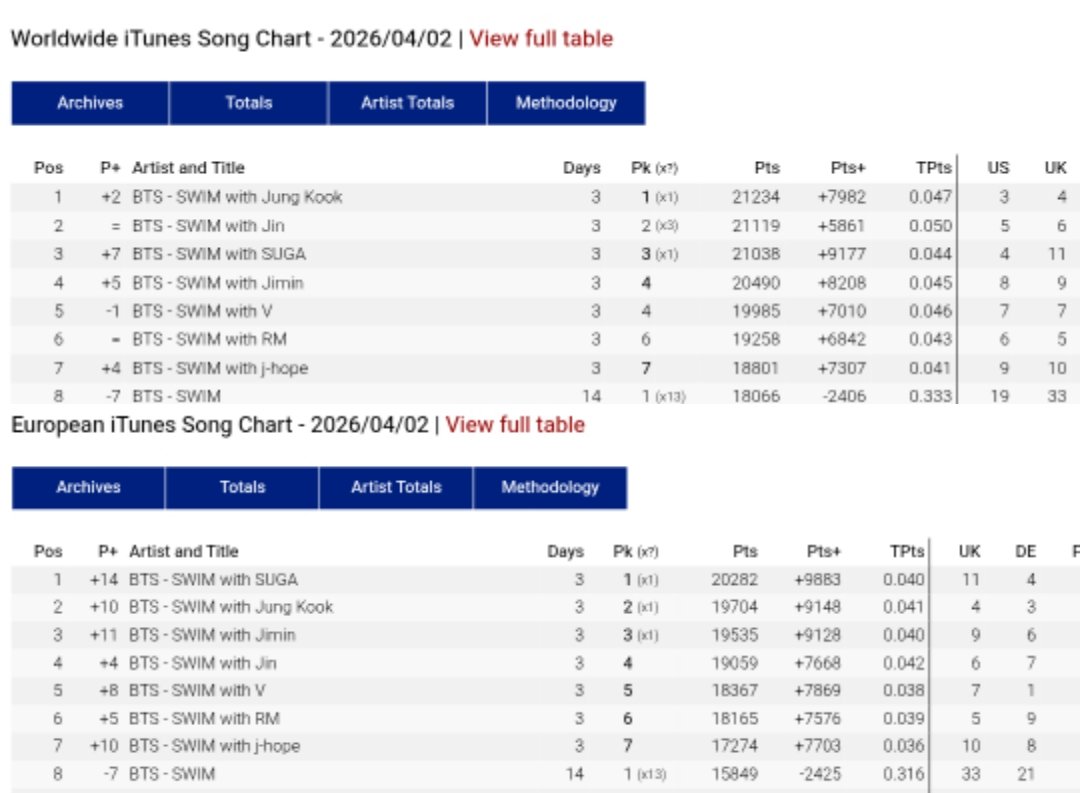This screenshot has width=1080, height=793.
Task: Click points value 18367 in European chart
Action: point(735,690)
